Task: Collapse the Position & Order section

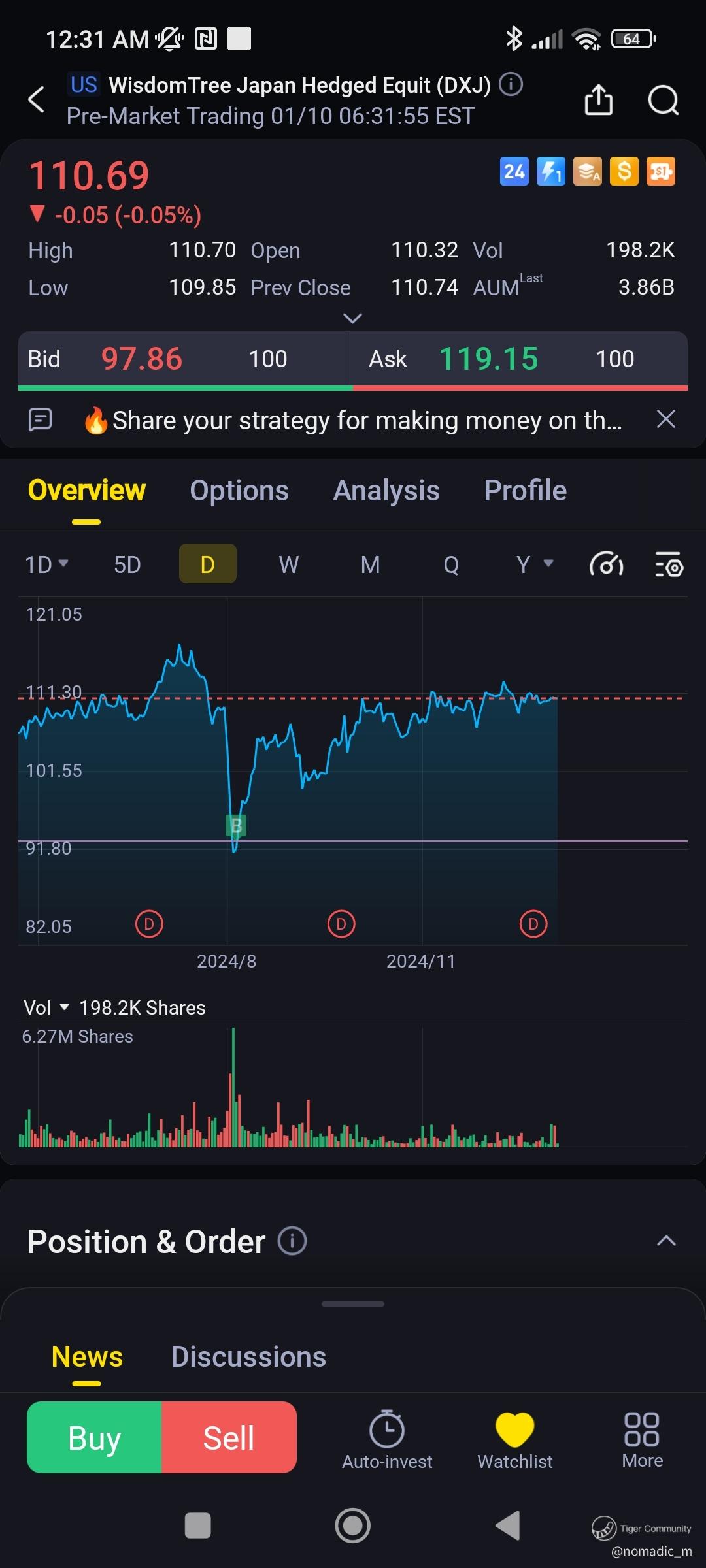Action: tap(666, 1241)
